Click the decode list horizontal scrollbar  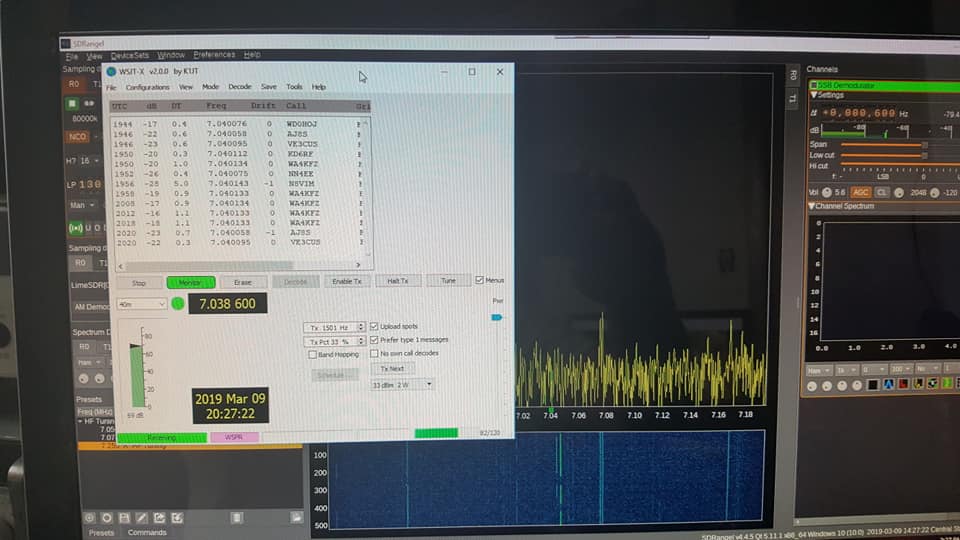(x=239, y=266)
